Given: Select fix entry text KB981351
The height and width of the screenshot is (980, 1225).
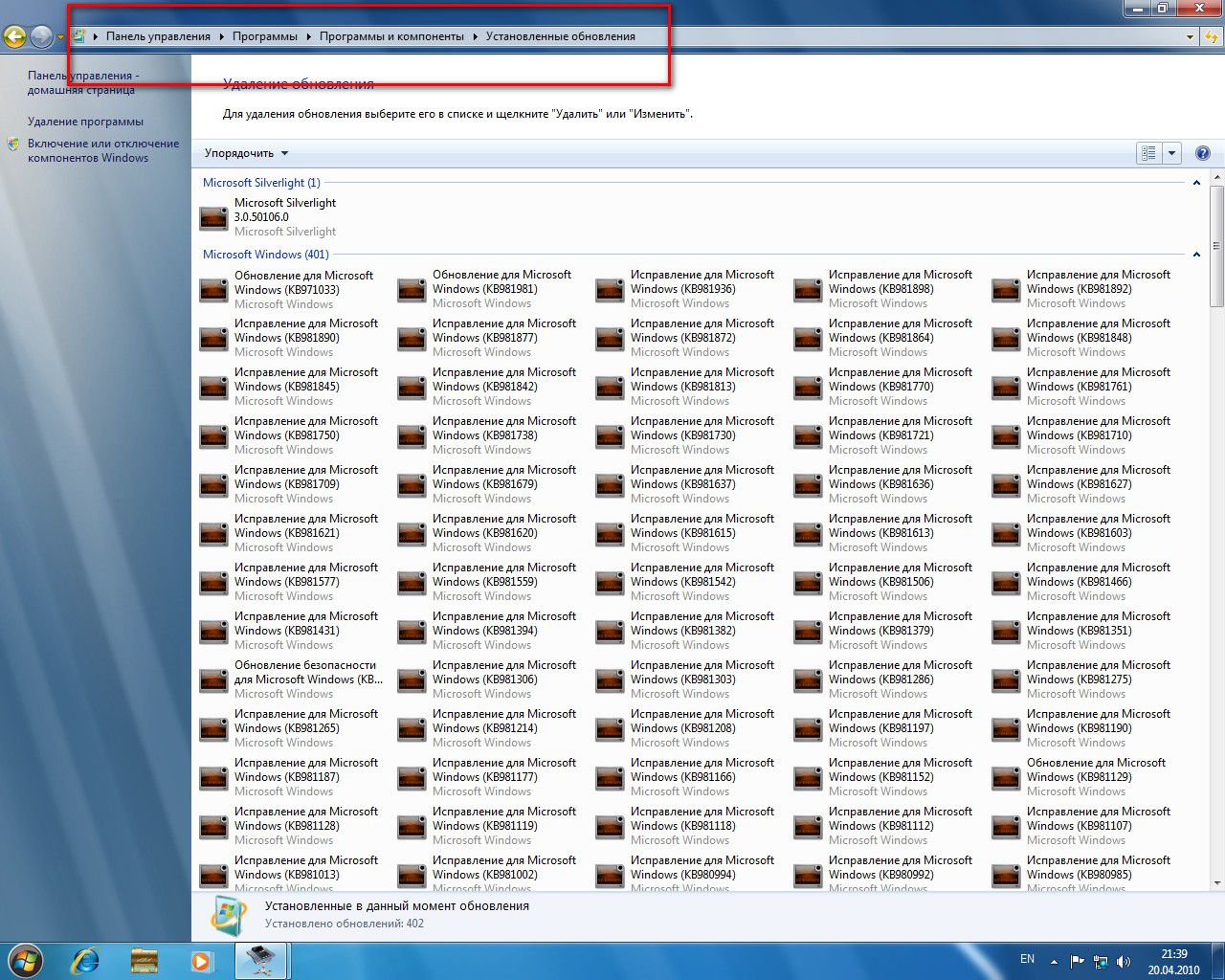Looking at the screenshot, I should coord(1099,623).
